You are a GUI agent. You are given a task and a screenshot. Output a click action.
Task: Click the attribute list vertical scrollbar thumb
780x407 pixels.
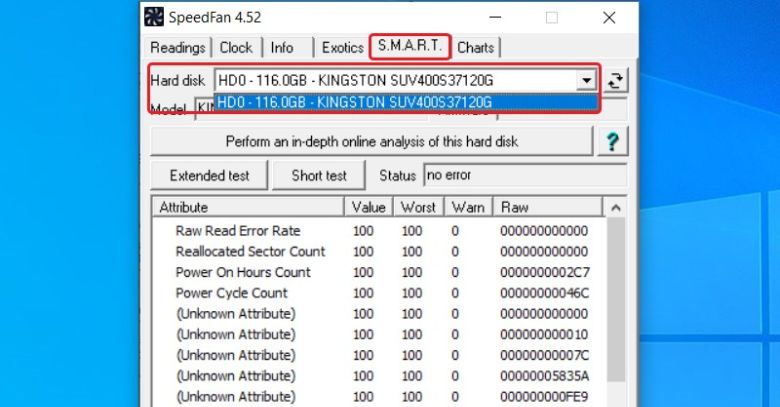616,299
